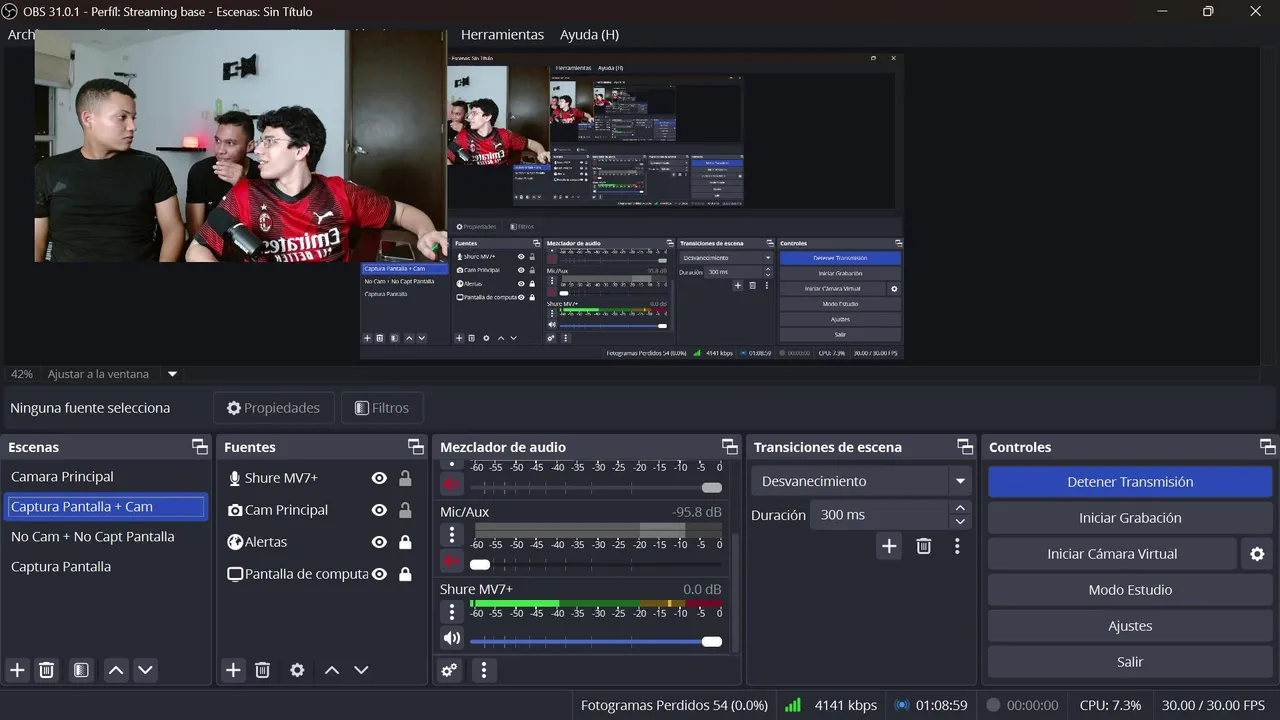Remove selected source with trash icon
This screenshot has height=720, width=1280.
pos(262,670)
